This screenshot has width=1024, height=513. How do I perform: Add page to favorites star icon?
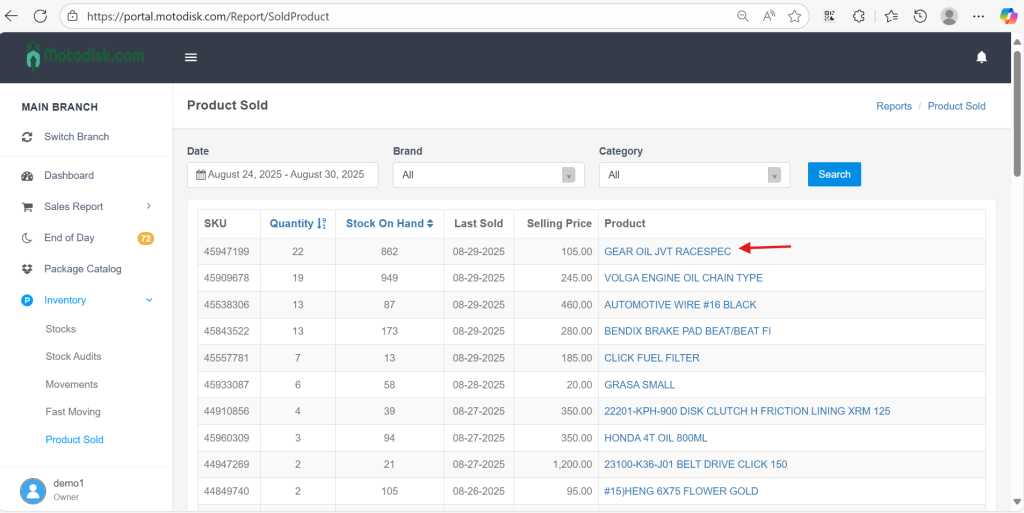pyautogui.click(x=794, y=16)
